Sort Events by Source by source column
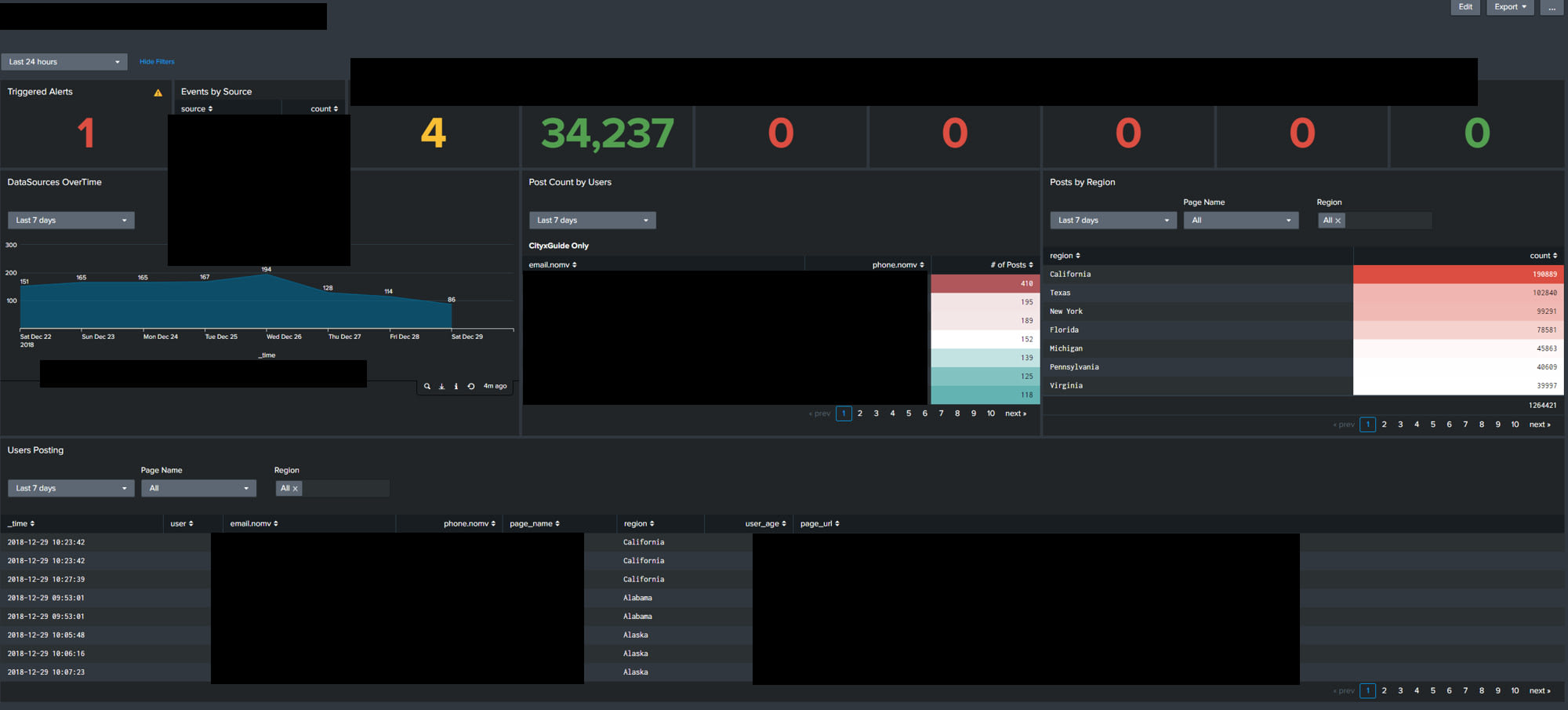 tap(197, 109)
